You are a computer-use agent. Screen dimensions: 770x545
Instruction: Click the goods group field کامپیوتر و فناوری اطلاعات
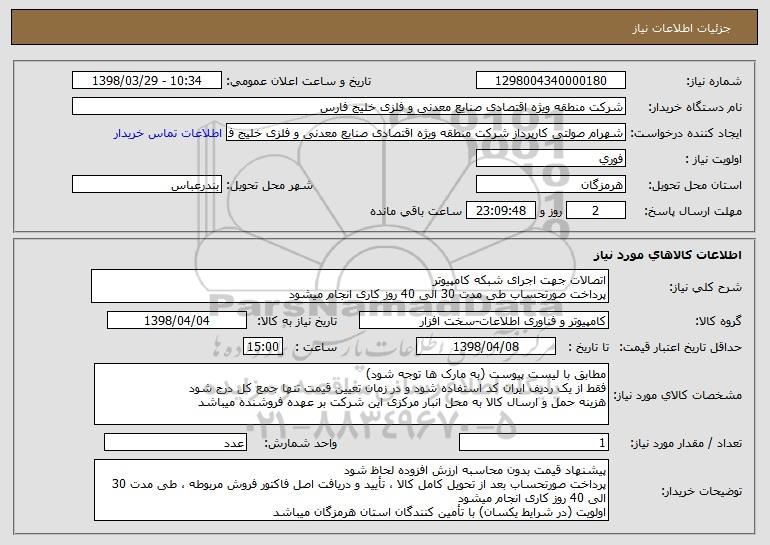point(484,321)
